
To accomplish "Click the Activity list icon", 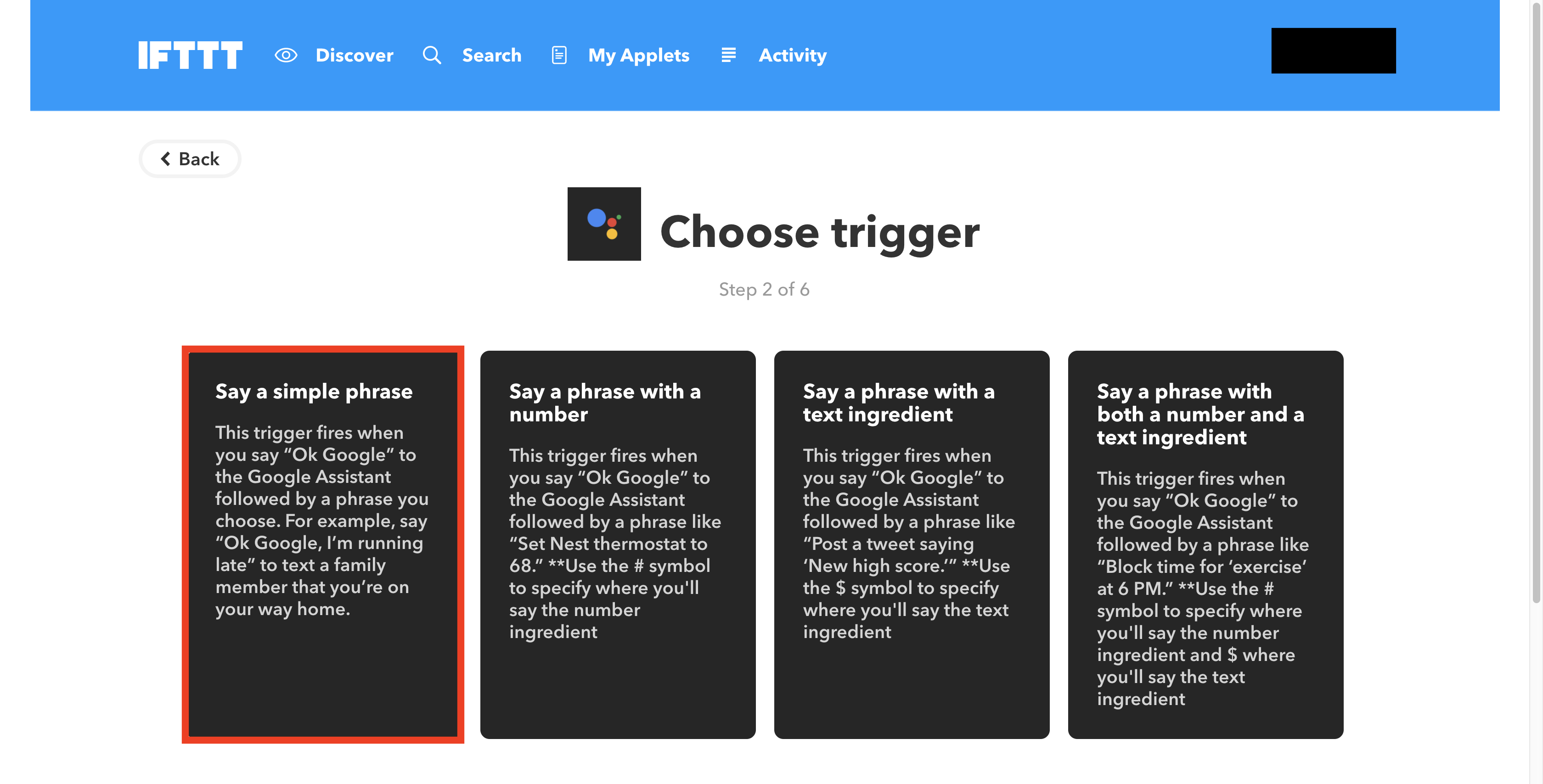I will coord(728,55).
